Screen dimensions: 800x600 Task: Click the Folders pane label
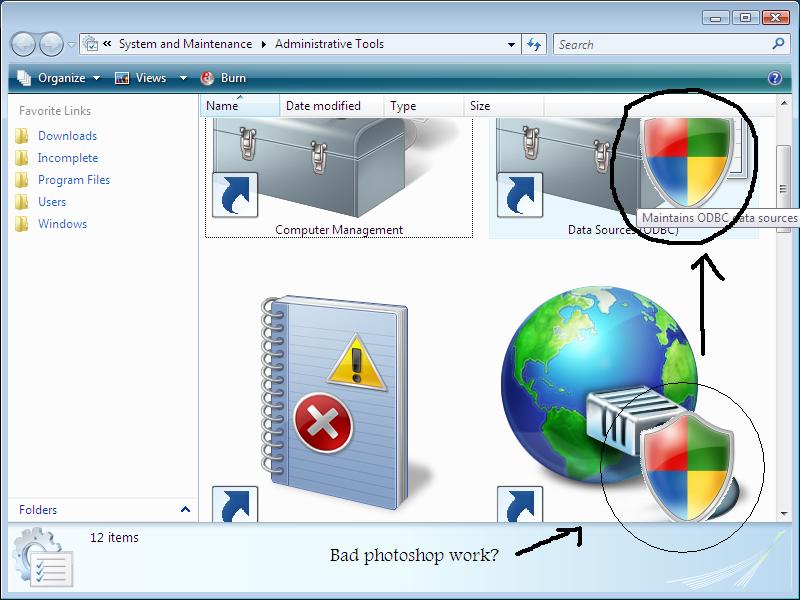(38, 509)
